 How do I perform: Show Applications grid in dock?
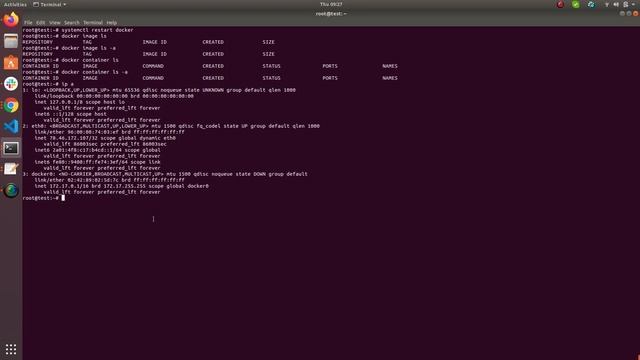point(11,349)
